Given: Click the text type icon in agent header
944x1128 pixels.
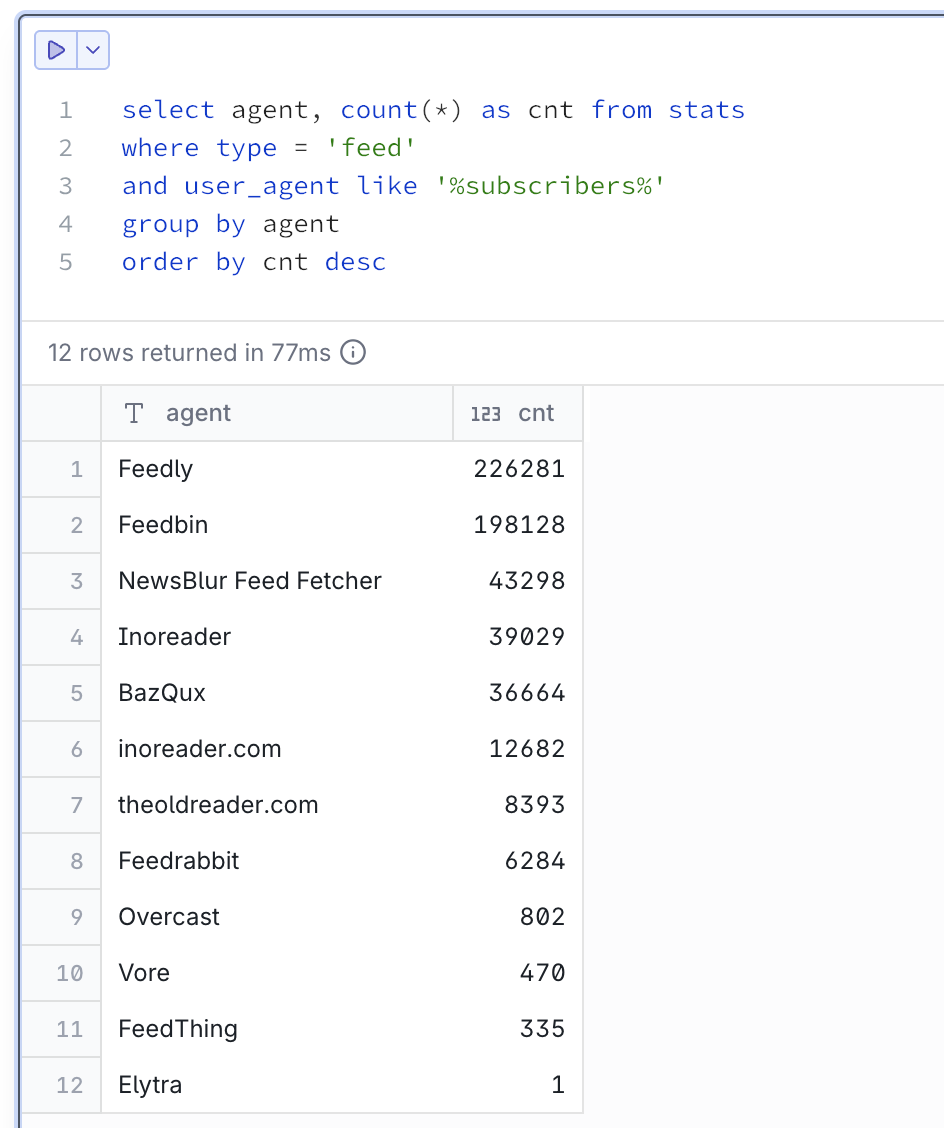Looking at the screenshot, I should coord(133,414).
